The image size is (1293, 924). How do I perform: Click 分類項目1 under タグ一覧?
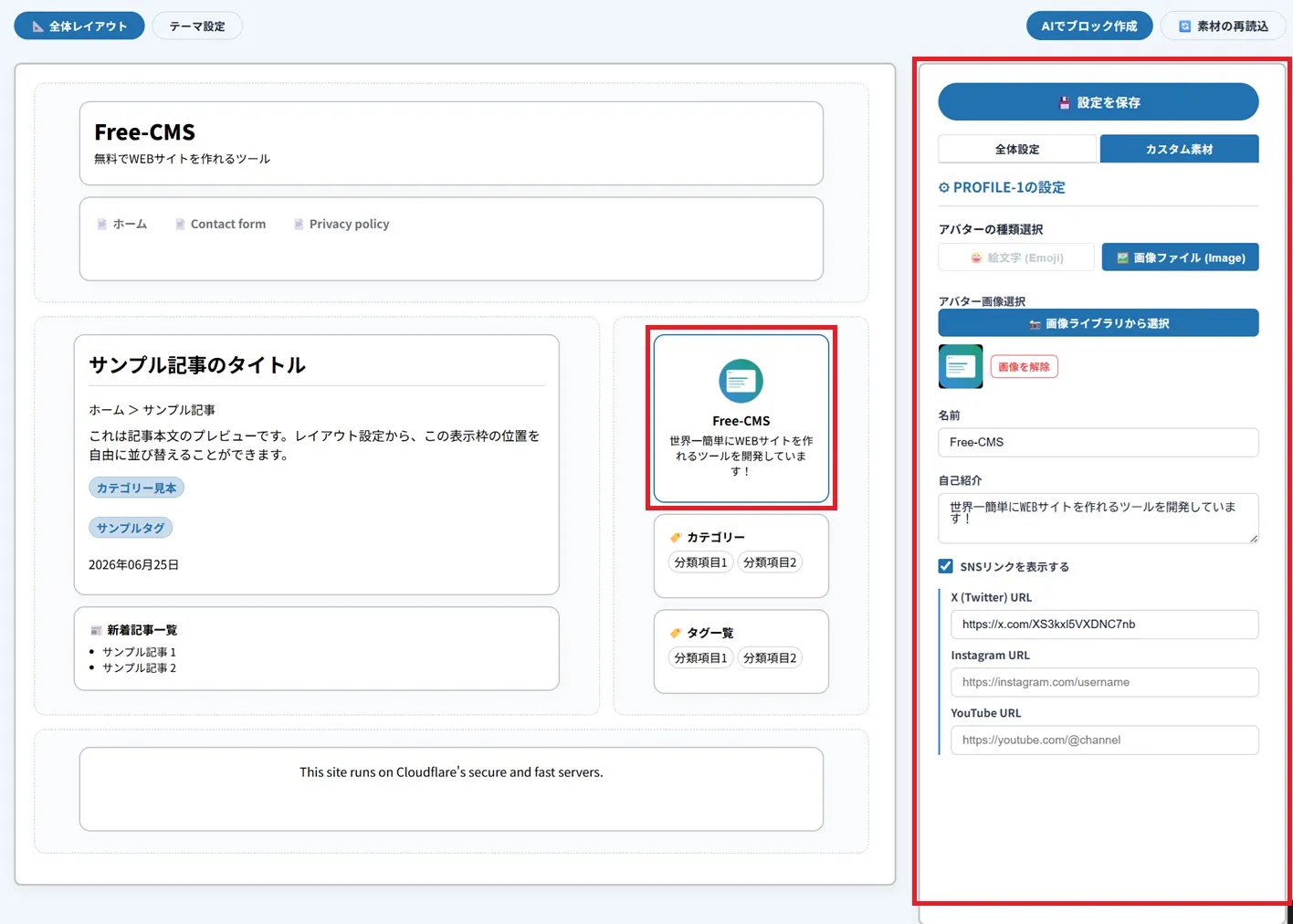(x=700, y=657)
